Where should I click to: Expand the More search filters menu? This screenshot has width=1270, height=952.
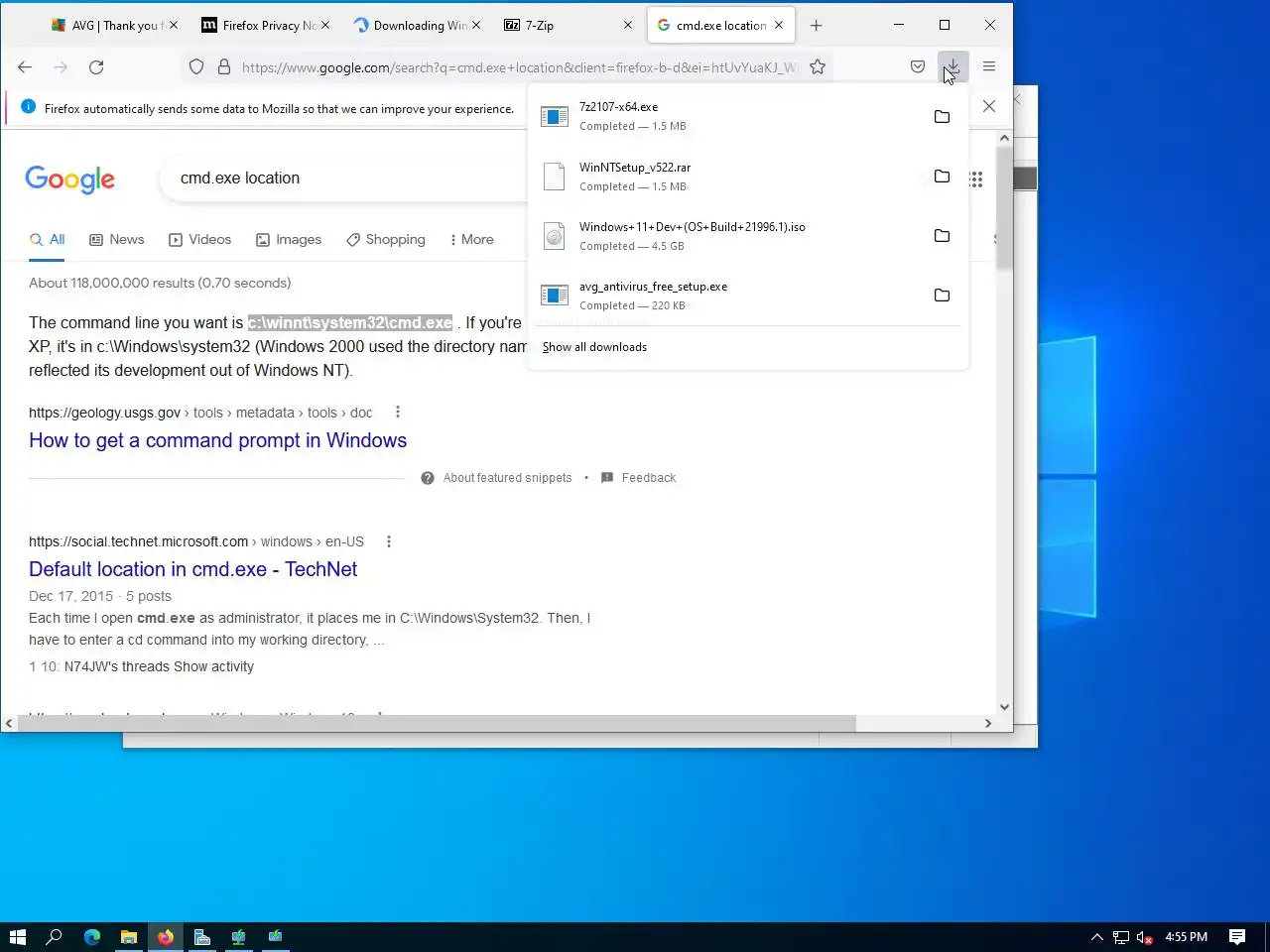pos(471,239)
